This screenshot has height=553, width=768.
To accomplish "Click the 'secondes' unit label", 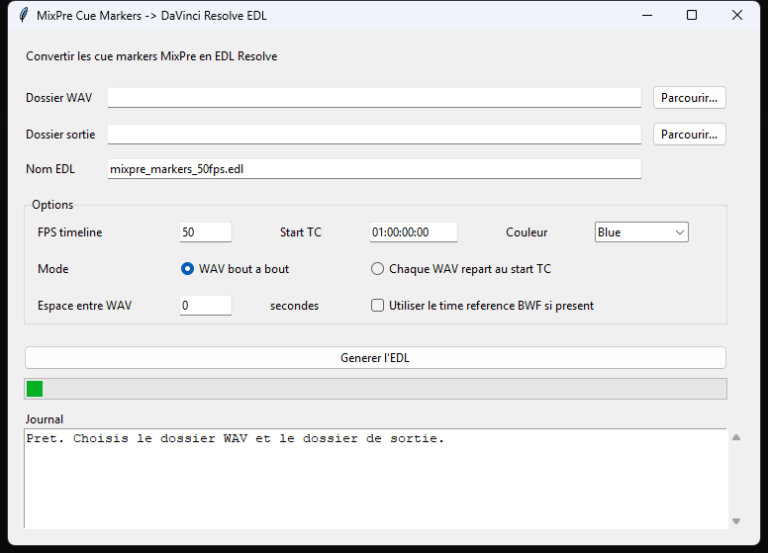I will [x=294, y=306].
